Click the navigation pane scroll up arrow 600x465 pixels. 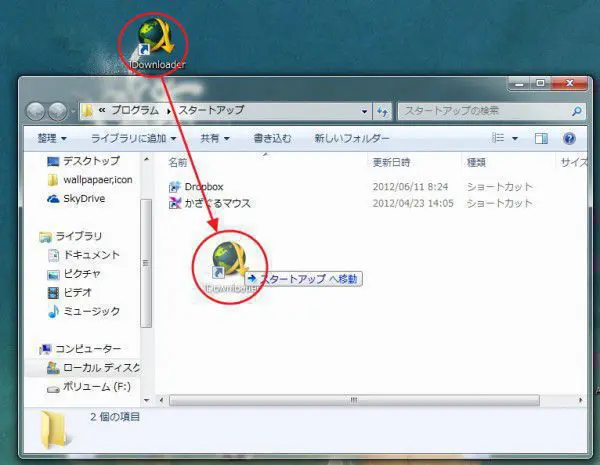(146, 159)
